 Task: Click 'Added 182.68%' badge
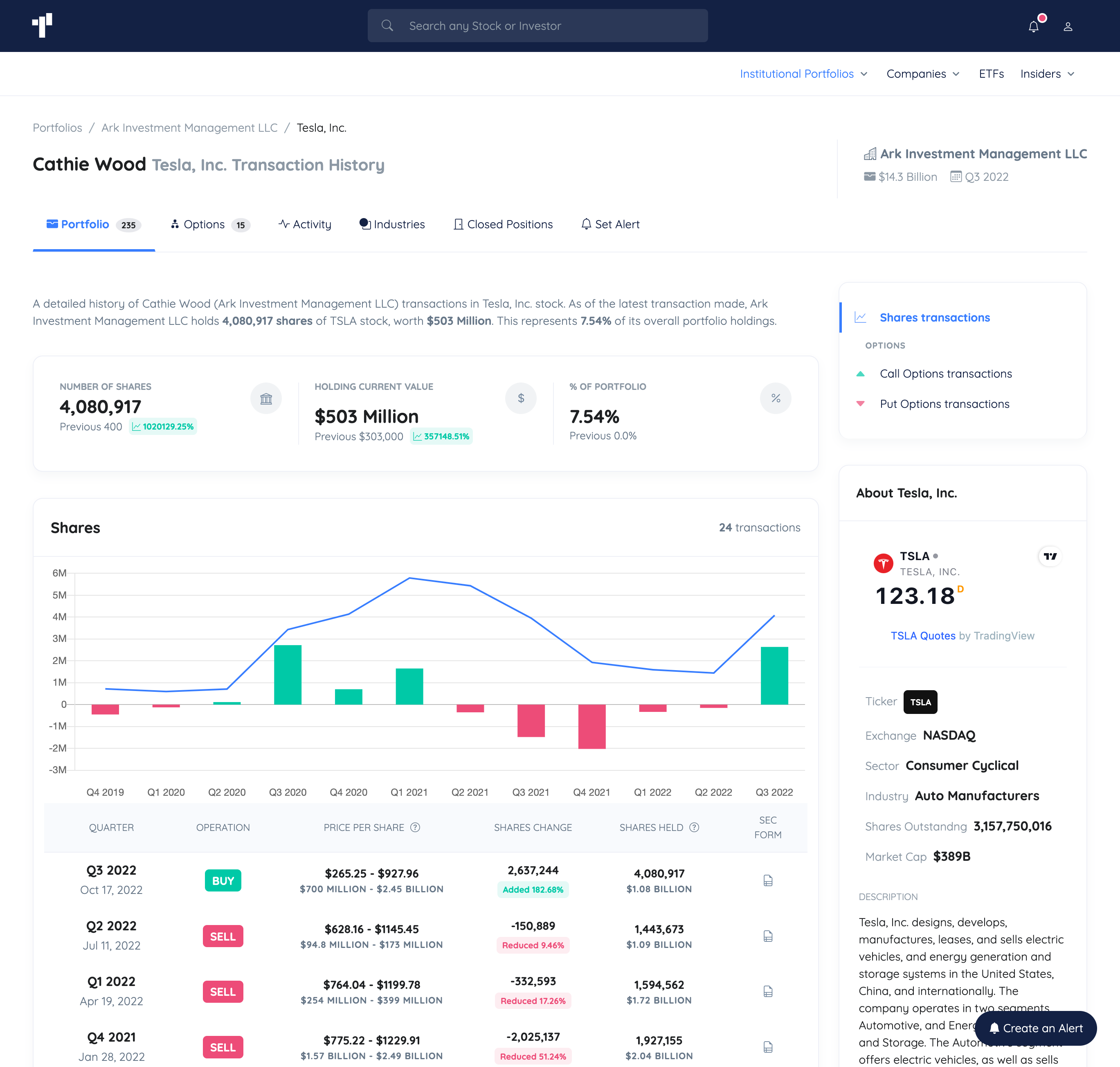point(533,890)
